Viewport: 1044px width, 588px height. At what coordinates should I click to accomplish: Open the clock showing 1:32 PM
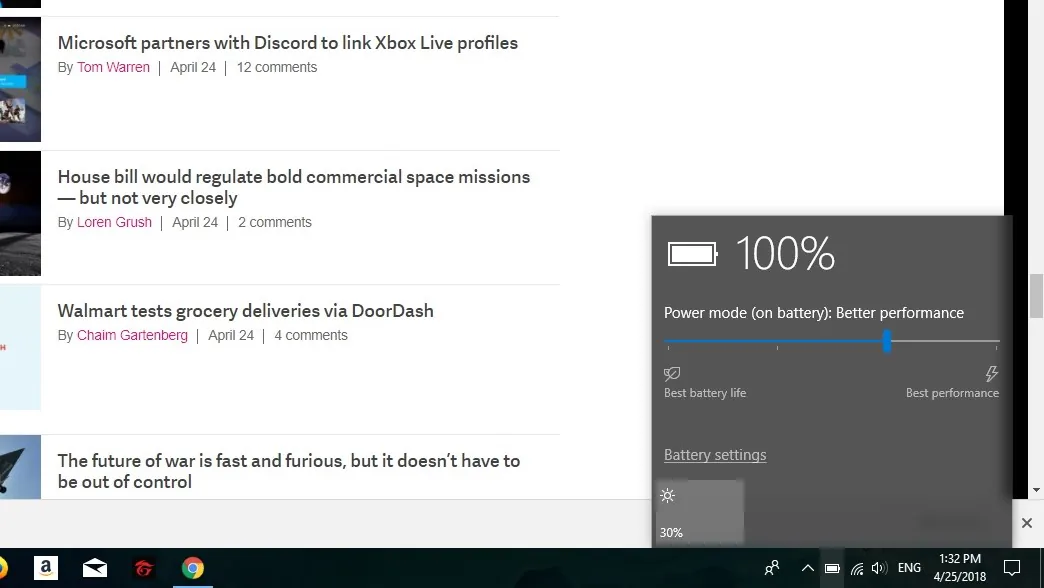959,568
